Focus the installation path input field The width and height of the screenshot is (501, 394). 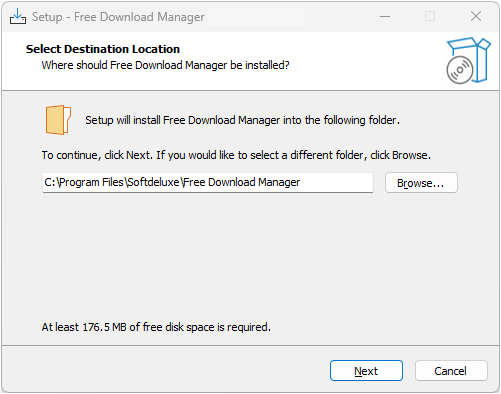click(208, 182)
